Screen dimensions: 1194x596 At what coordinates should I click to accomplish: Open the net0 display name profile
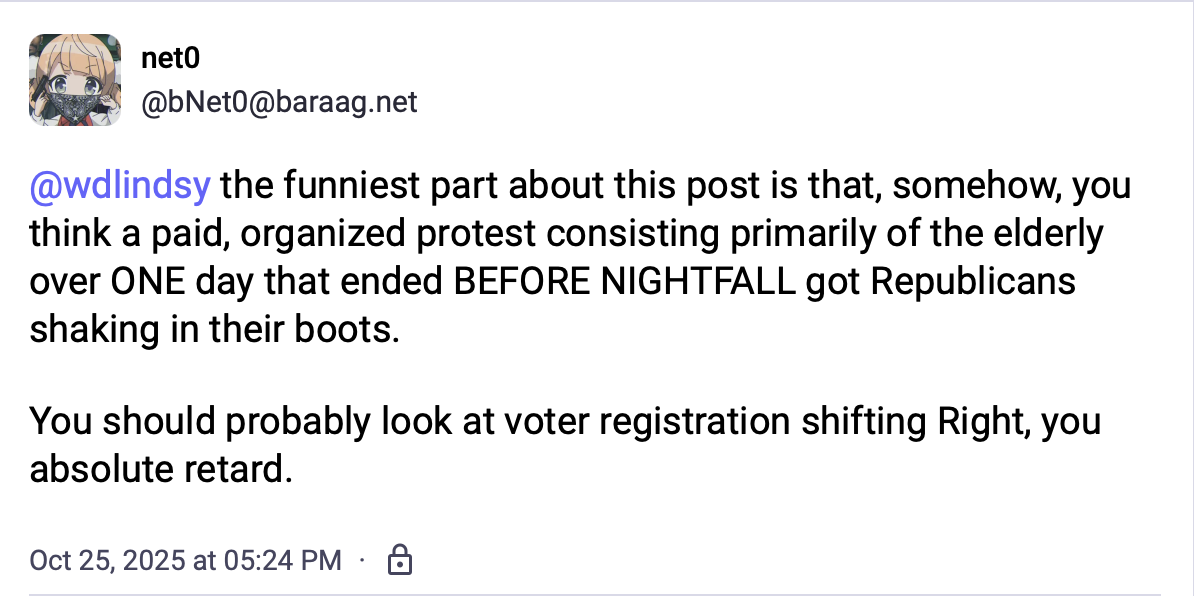tap(170, 59)
